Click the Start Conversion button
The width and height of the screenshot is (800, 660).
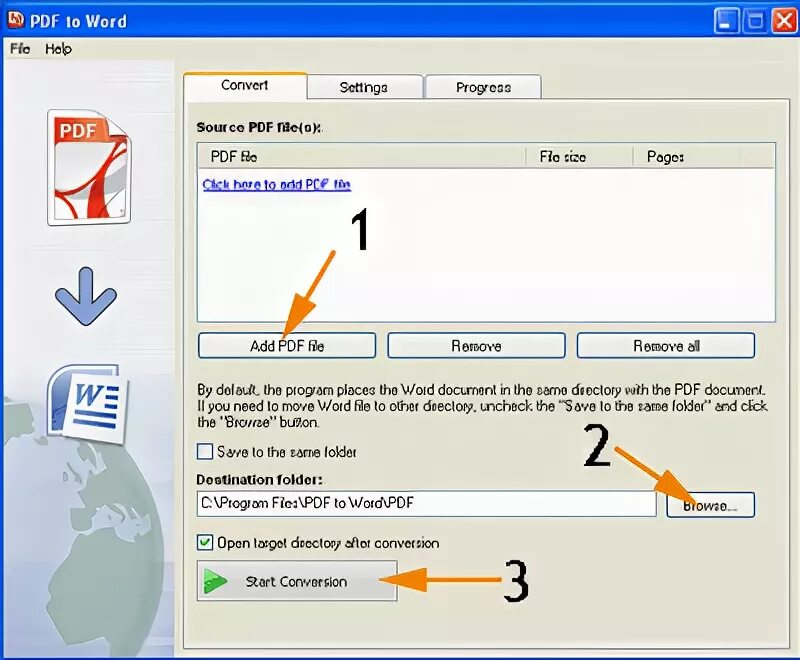coord(297,581)
